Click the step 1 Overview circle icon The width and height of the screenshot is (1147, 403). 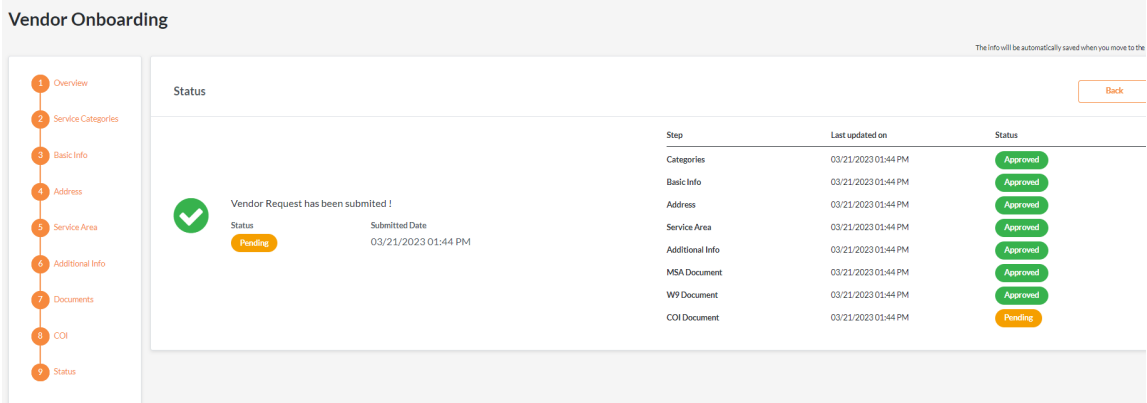(40, 83)
